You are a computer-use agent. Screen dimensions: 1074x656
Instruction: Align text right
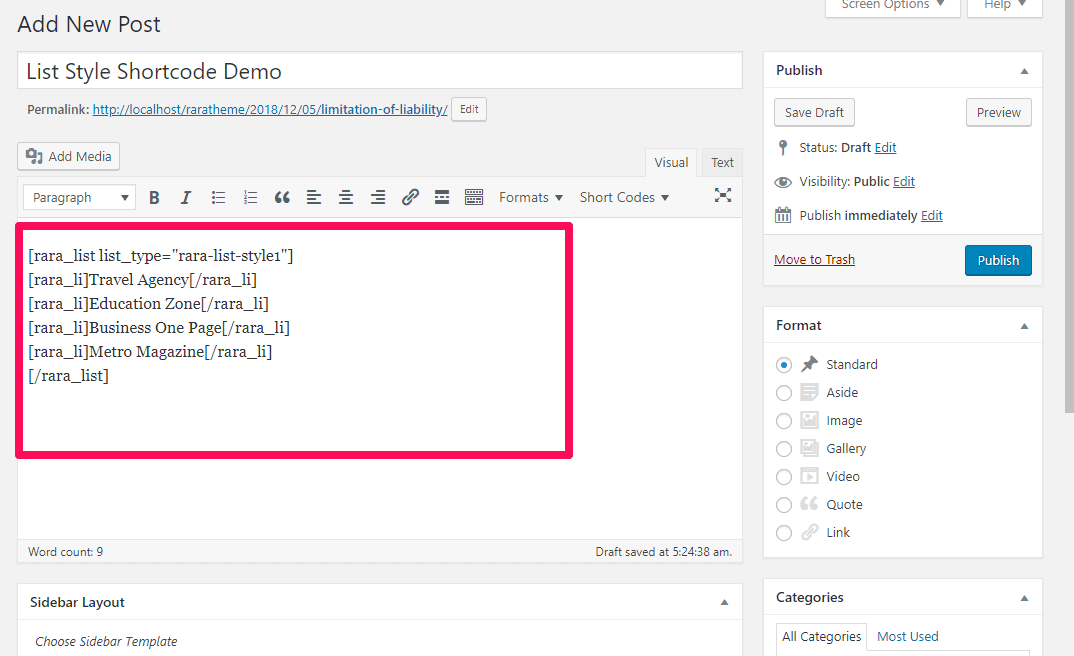(377, 197)
